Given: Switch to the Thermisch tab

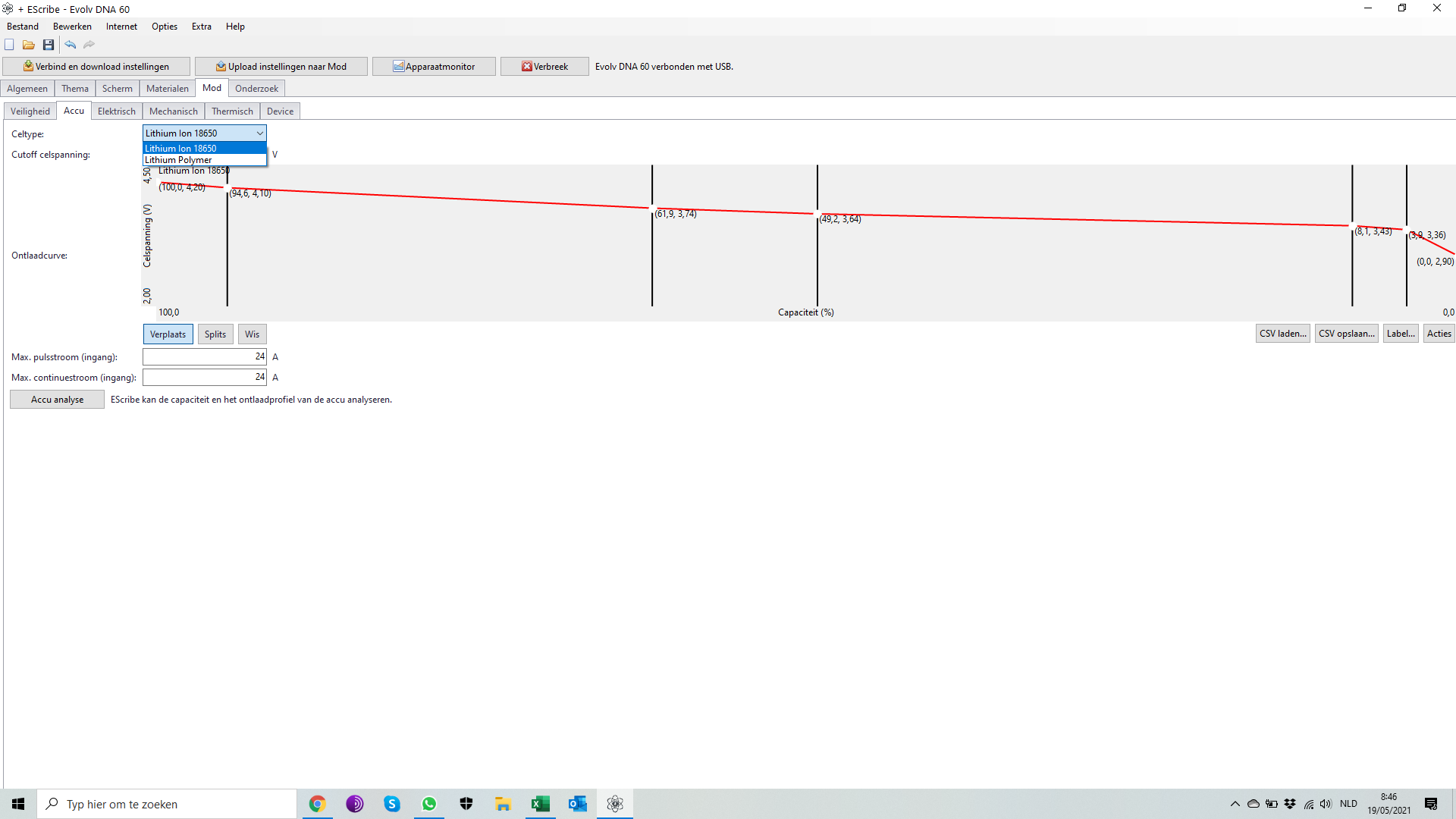Looking at the screenshot, I should [232, 111].
